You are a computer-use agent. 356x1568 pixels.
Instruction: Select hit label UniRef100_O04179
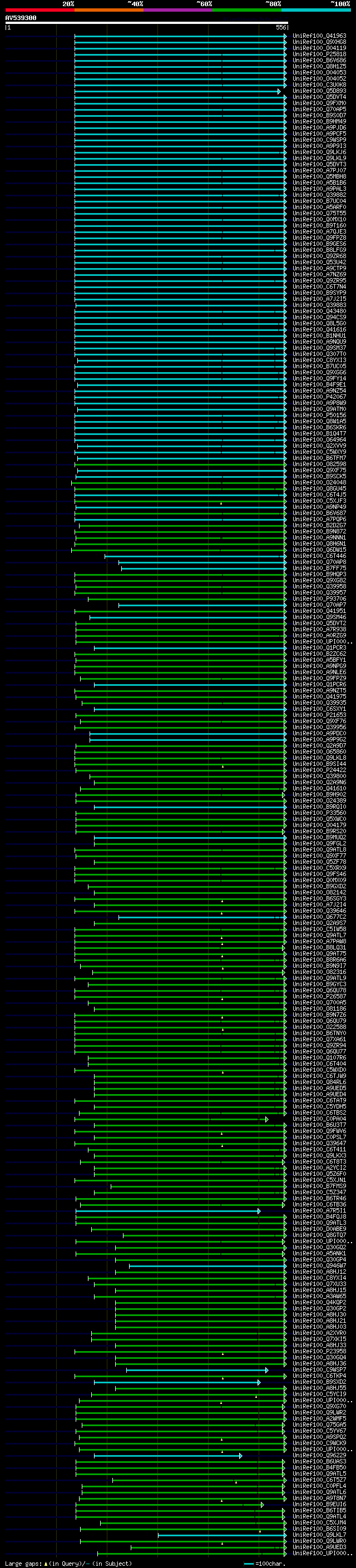click(319, 825)
